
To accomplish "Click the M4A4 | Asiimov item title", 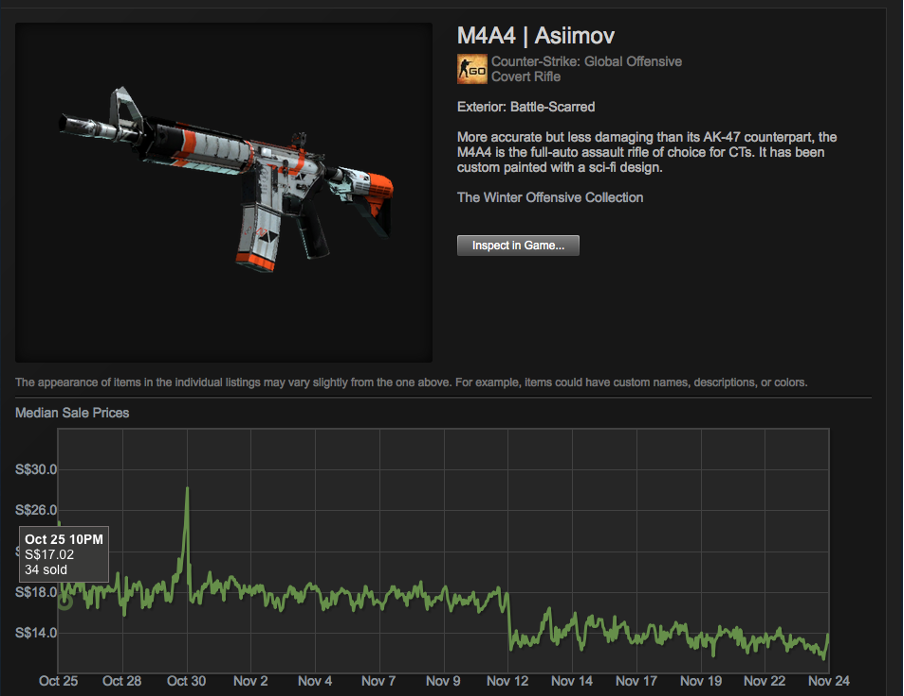I will [x=536, y=36].
